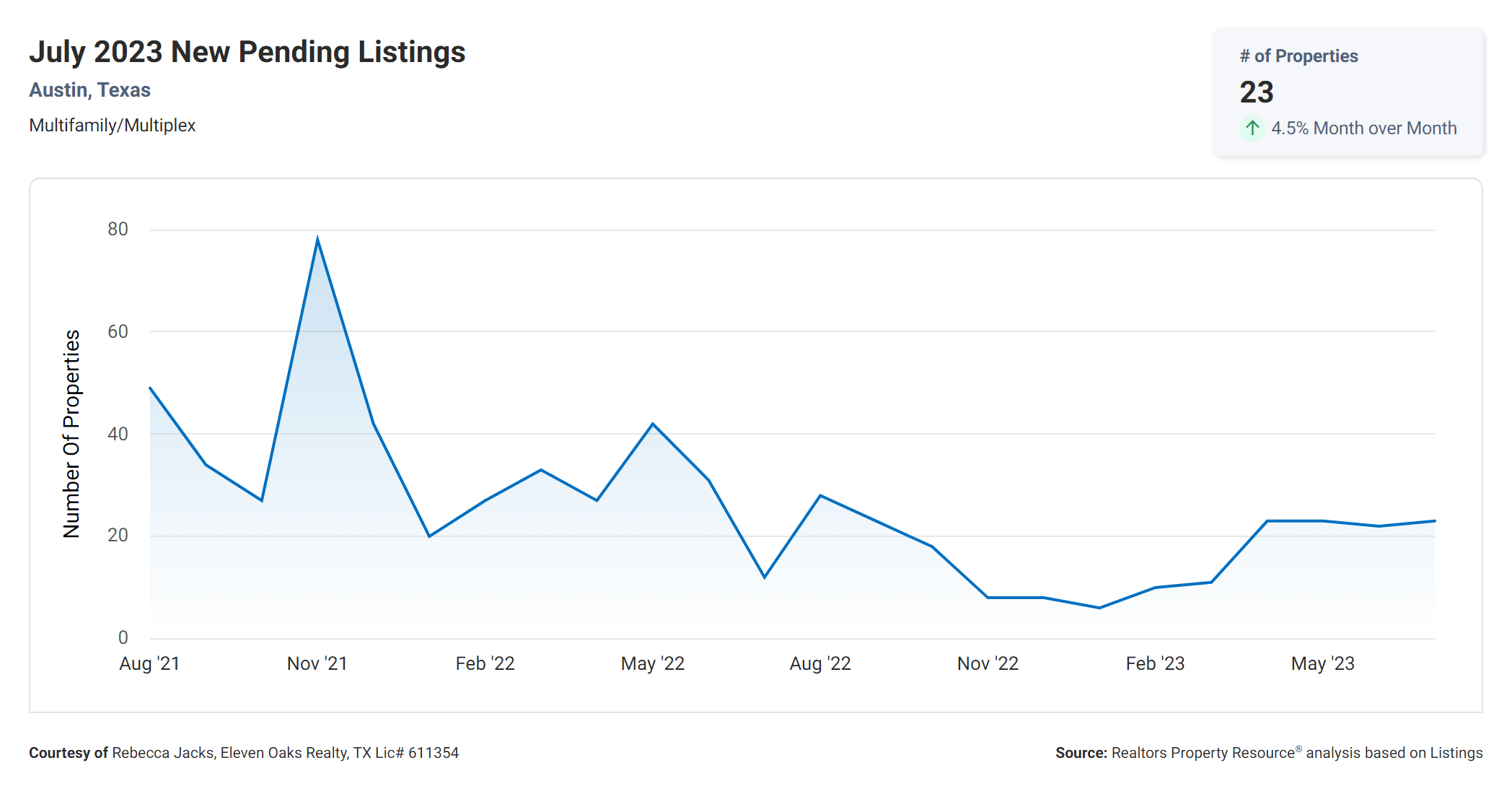Click the Feb '23 x-axis label
Screen dimensions: 1512x794
pos(1155,663)
